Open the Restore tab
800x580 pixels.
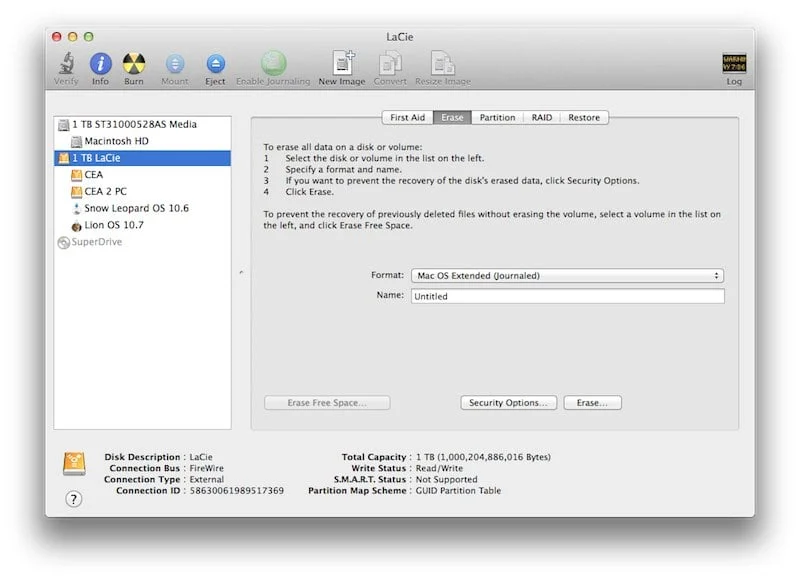[x=584, y=117]
